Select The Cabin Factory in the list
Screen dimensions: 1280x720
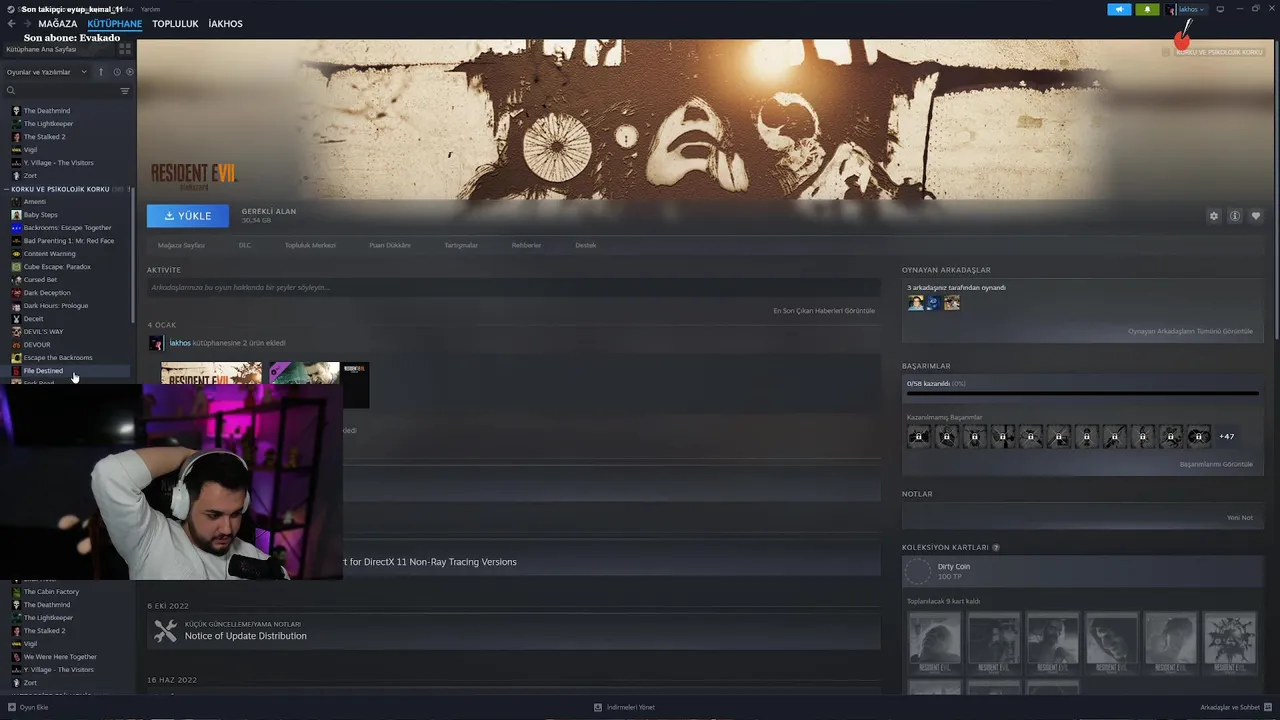pyautogui.click(x=51, y=592)
